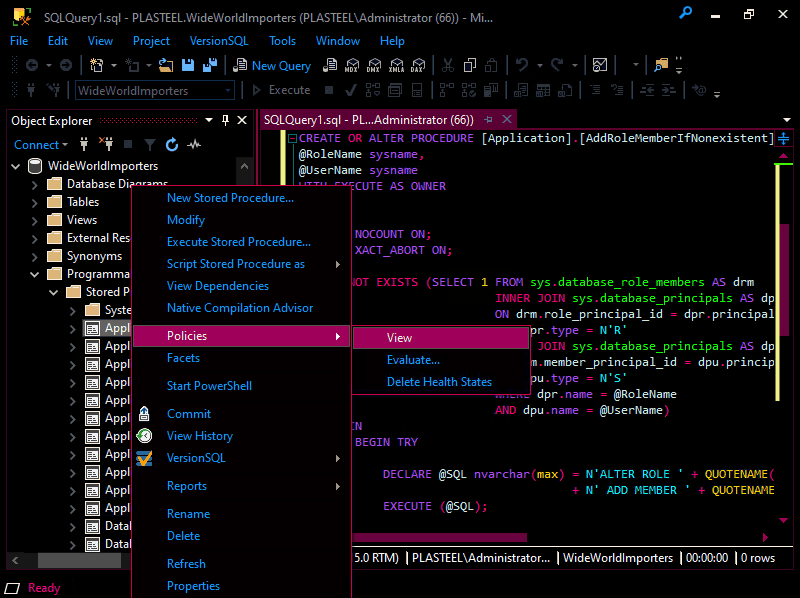
Task: Collapse the Stored Procedures node
Action: click(54, 292)
